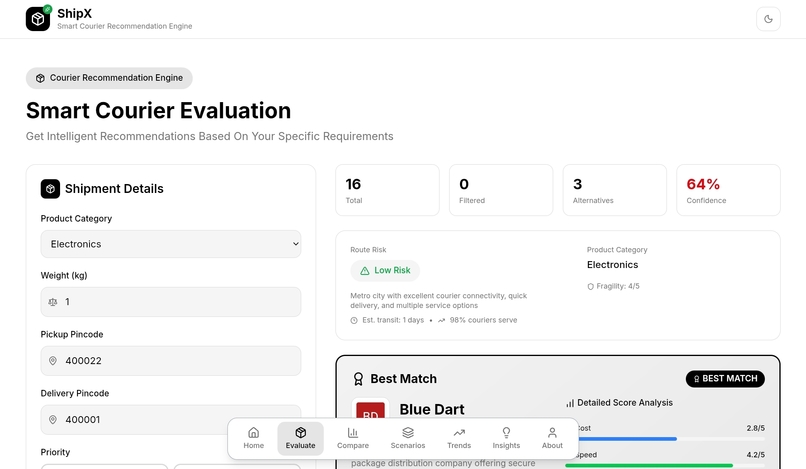Screen dimensions: 806x469
Task: Click the Delivery Pincode location pin icon
Action: (52, 420)
